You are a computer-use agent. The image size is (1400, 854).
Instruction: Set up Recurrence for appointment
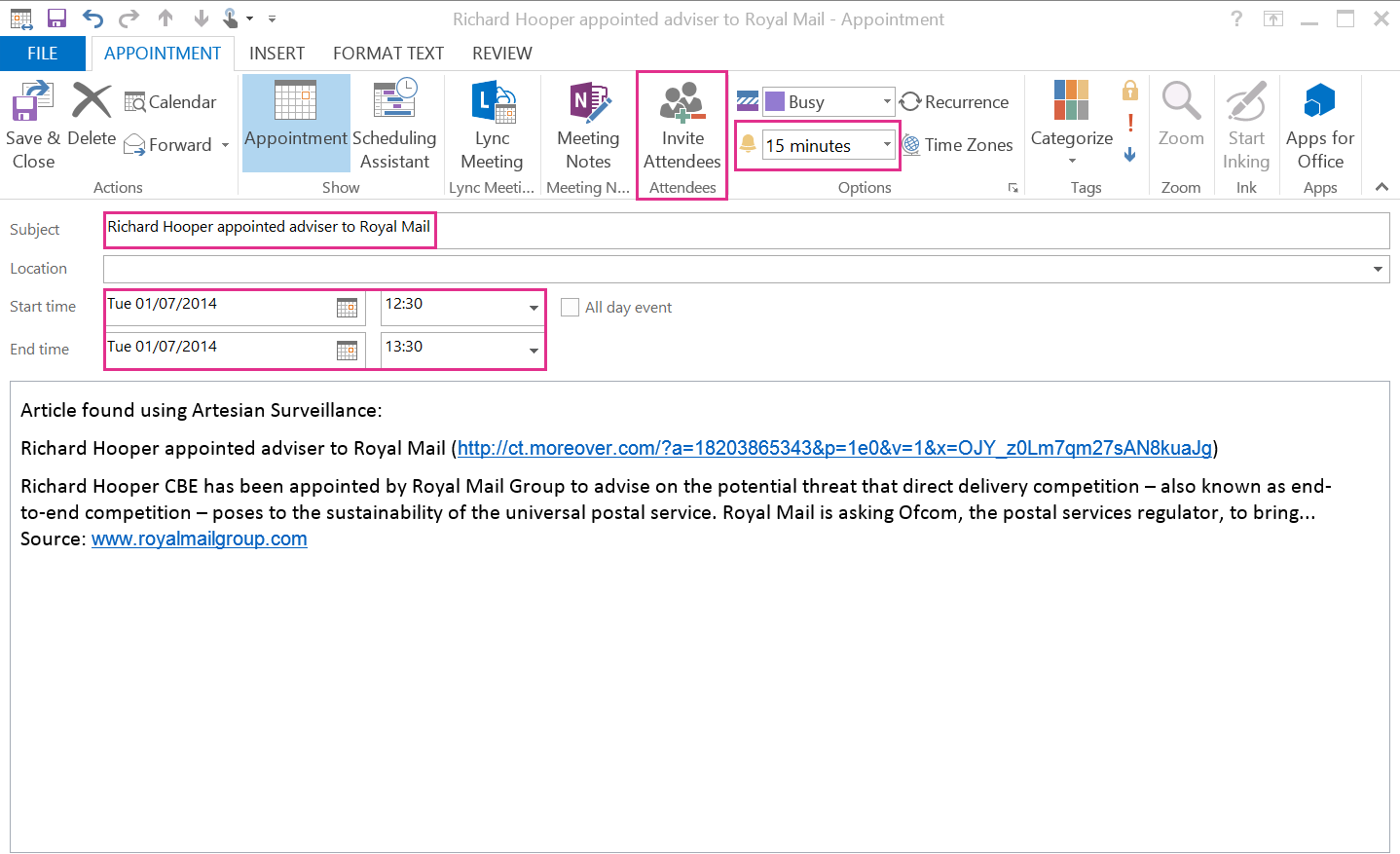[955, 101]
